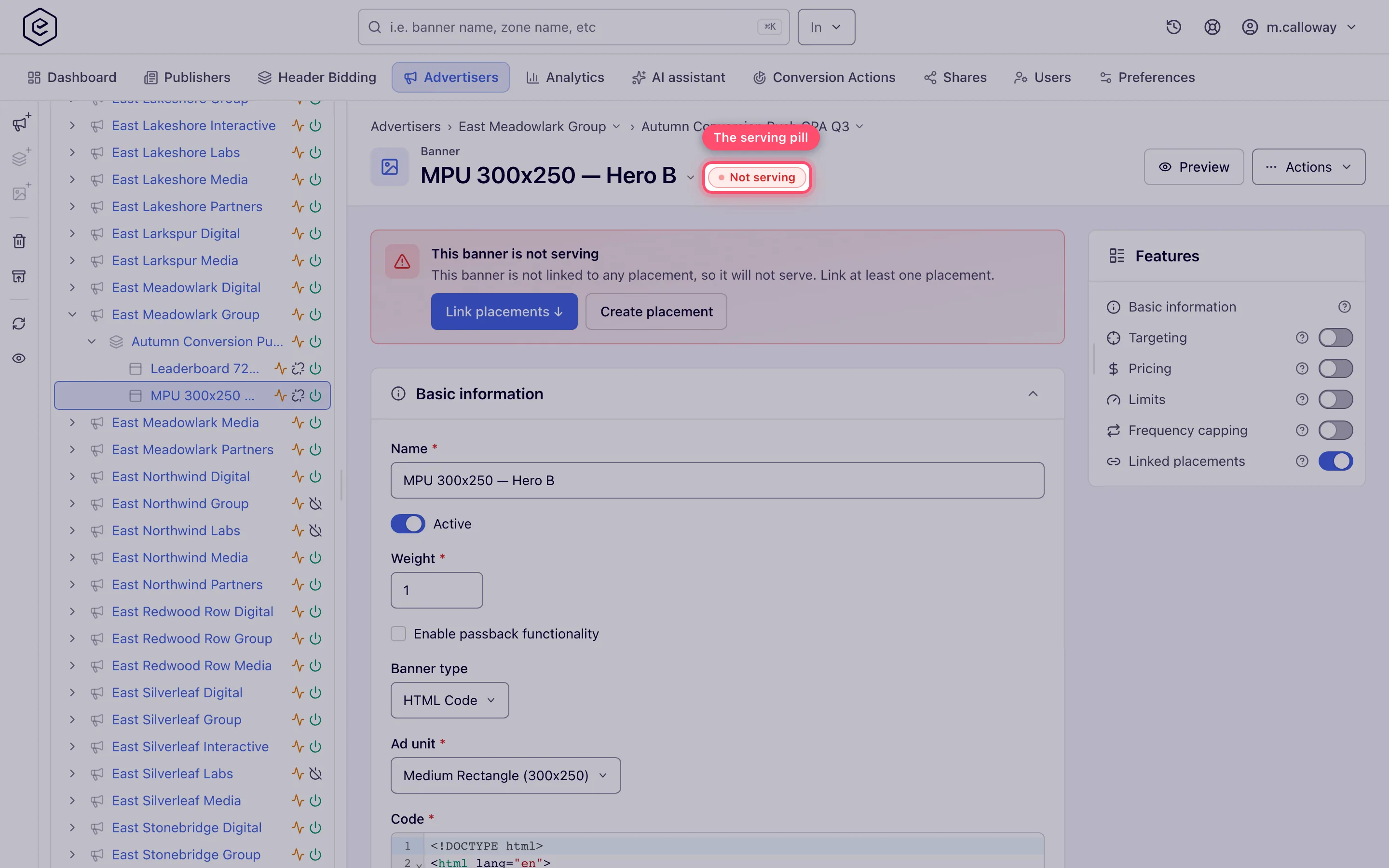Image resolution: width=1389 pixels, height=868 pixels.
Task: Click the app logo in top-left corner
Action: tap(40, 27)
